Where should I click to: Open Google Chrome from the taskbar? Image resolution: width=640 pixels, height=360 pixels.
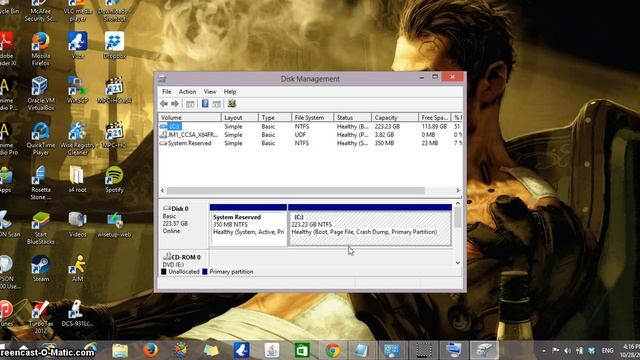333,350
